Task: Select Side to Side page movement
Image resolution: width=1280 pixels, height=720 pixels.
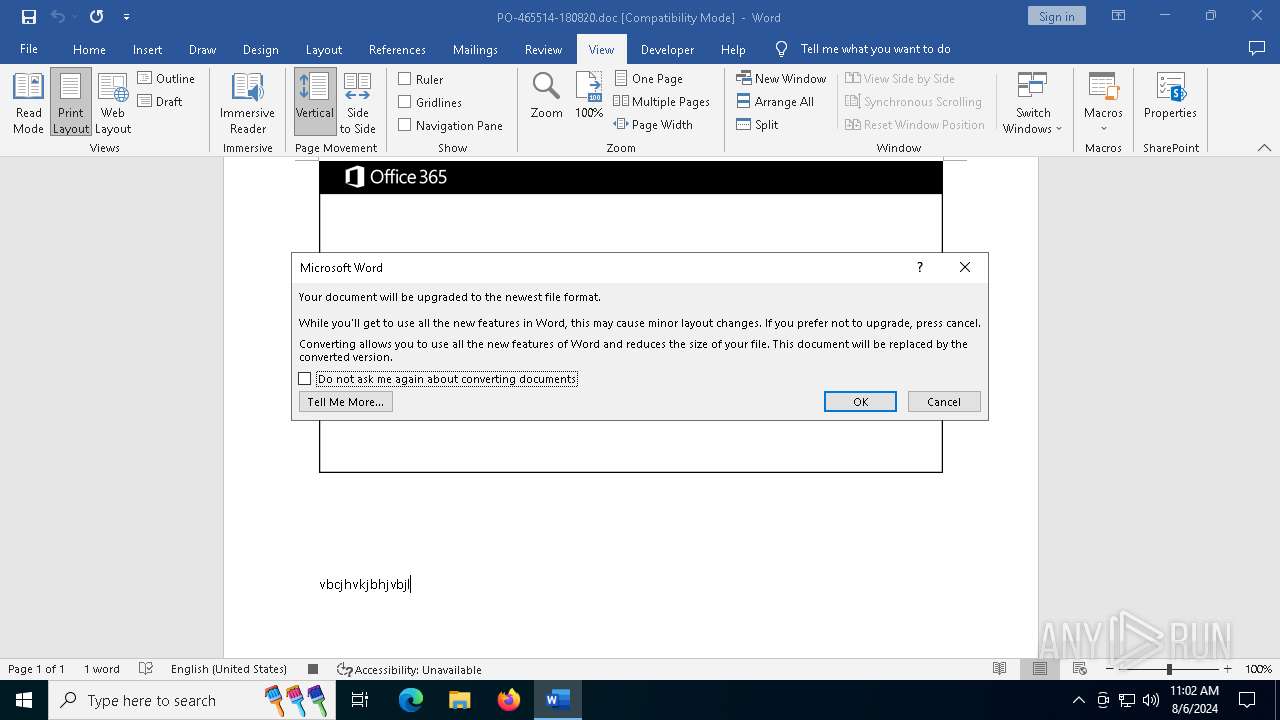Action: coord(357,103)
